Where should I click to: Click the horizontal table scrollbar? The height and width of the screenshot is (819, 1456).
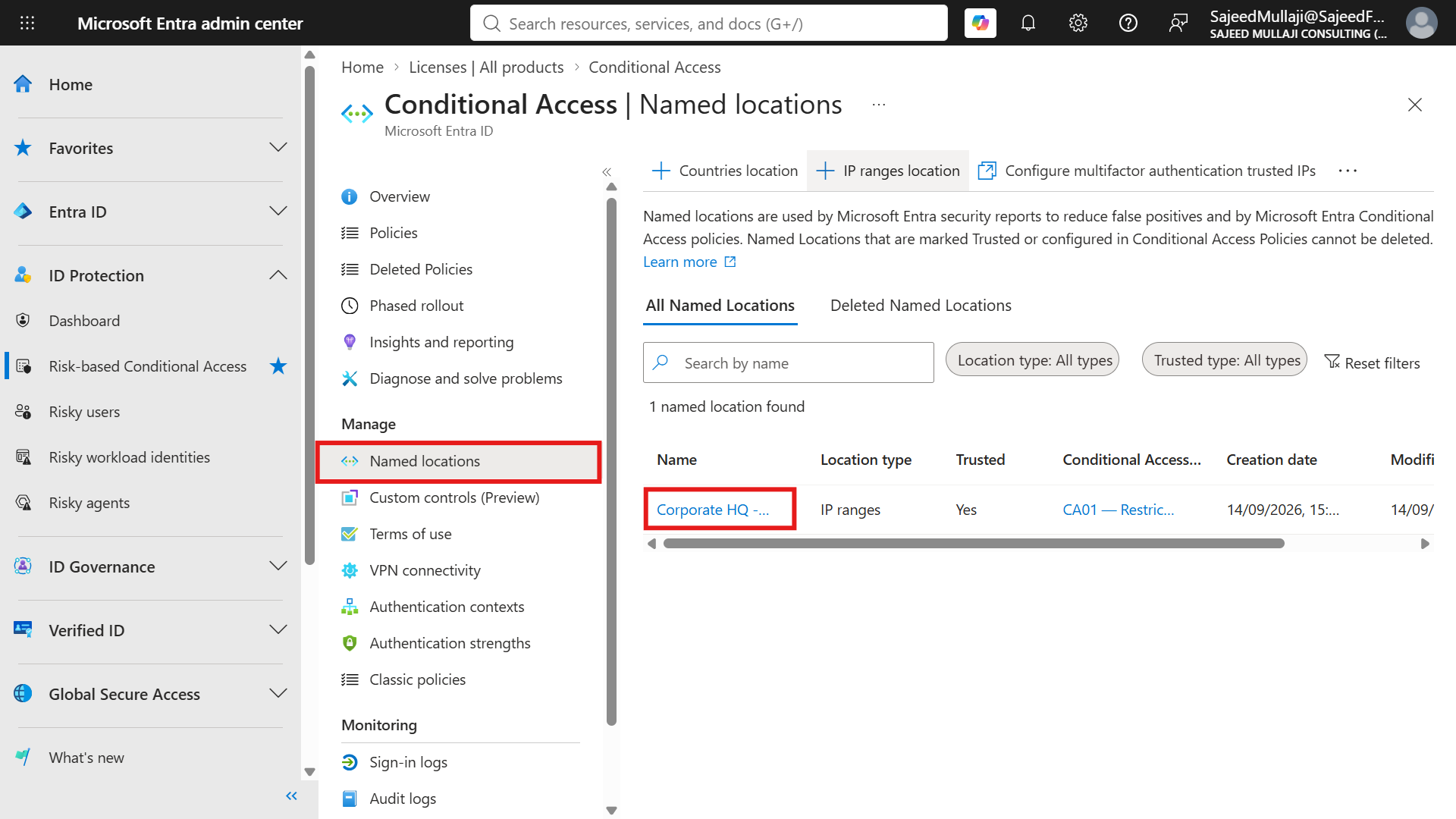[974, 544]
